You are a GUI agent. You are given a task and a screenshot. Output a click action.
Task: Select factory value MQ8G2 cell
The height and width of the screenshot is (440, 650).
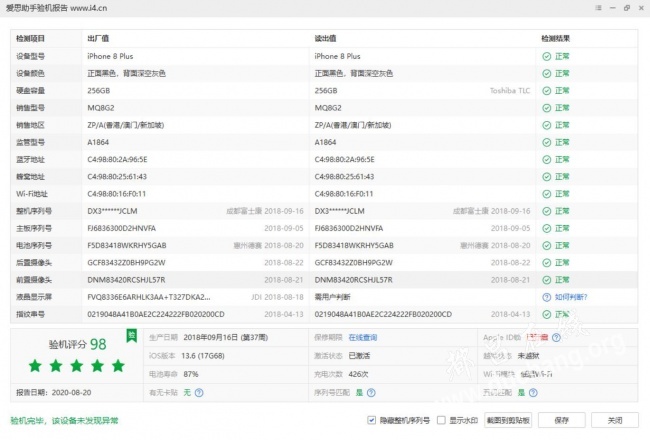[x=101, y=108]
